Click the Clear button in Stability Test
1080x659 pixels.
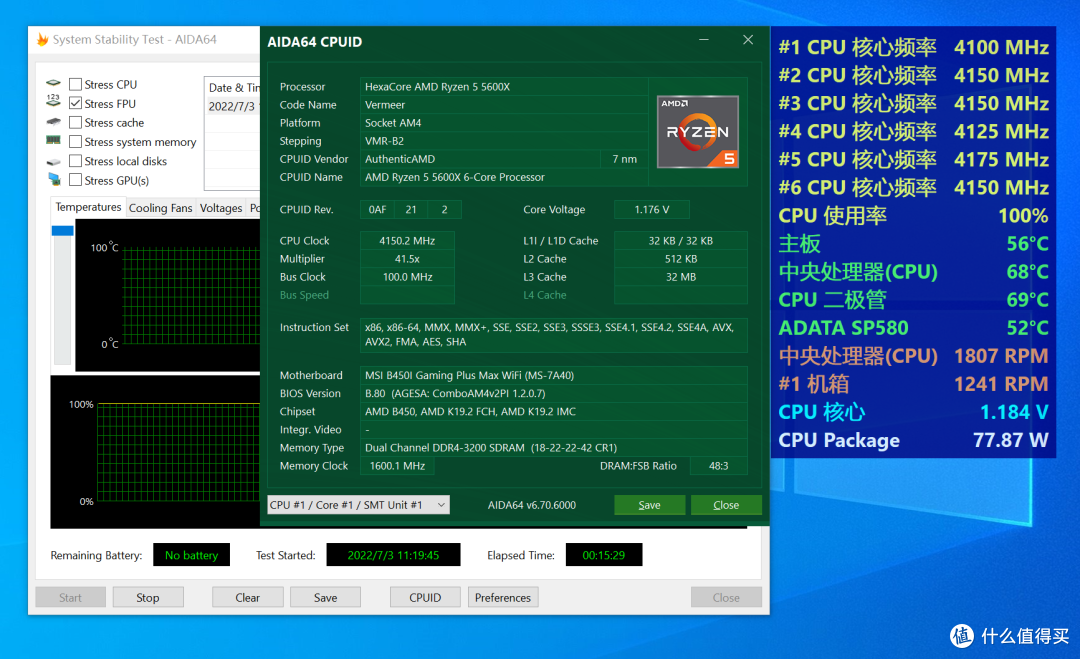(x=247, y=597)
